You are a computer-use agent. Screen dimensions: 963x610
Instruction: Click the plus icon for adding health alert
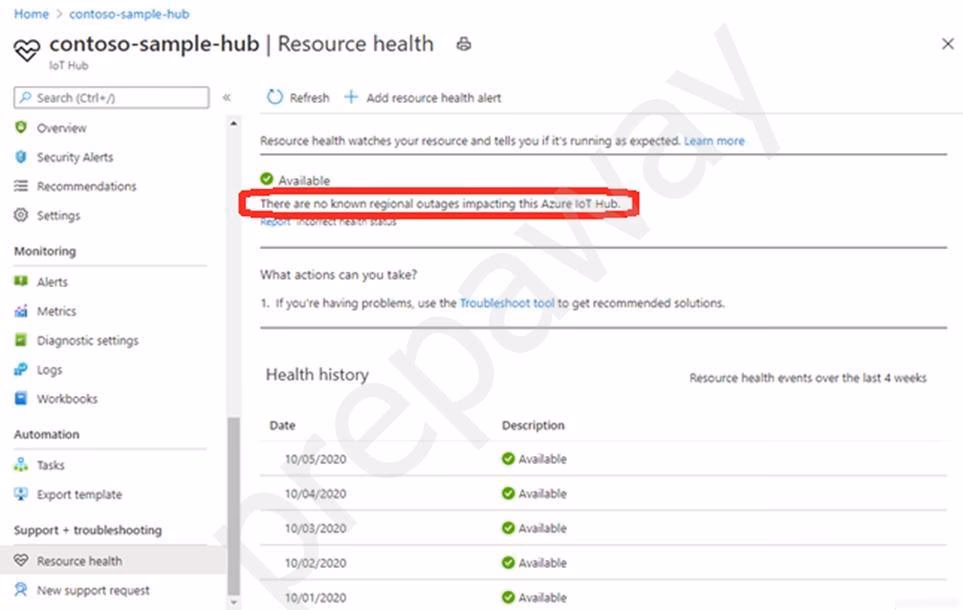[351, 97]
